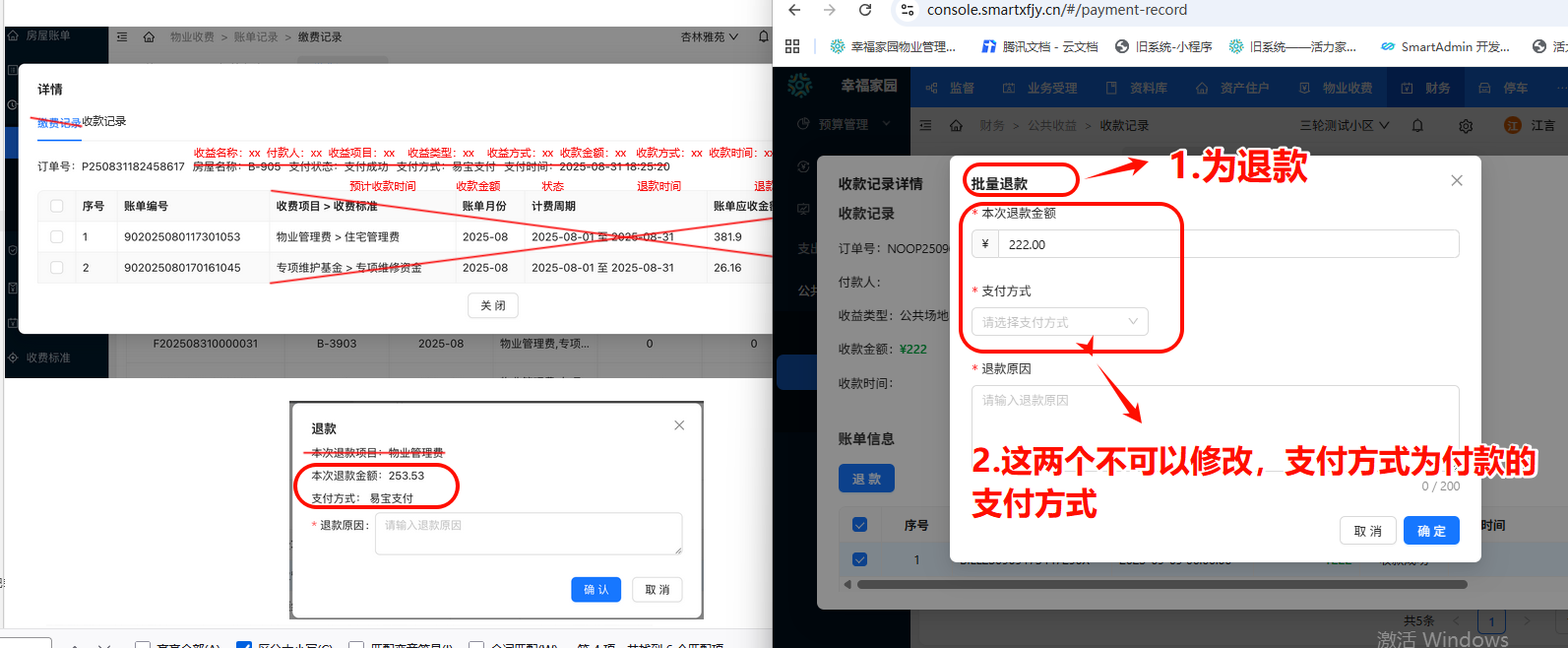Open the 请选择支付方式 dropdown
Viewport: 1568px width, 648px height.
click(1059, 322)
